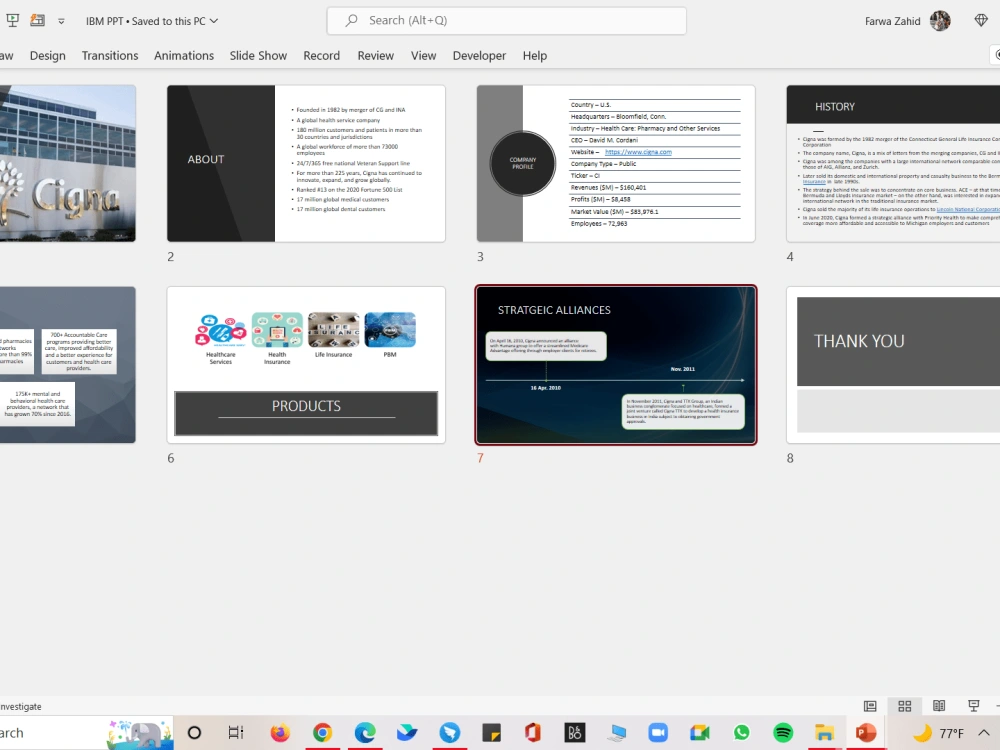
Task: Switch to Slide Sorter view via status bar icon
Action: [904, 705]
